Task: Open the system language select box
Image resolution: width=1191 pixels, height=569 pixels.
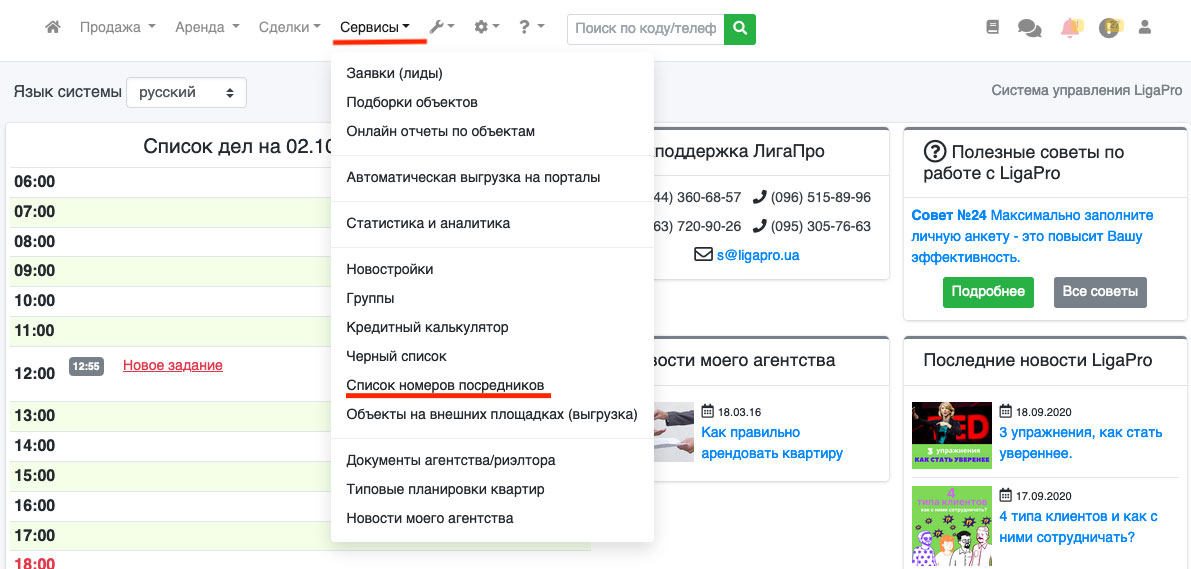Action: point(186,92)
